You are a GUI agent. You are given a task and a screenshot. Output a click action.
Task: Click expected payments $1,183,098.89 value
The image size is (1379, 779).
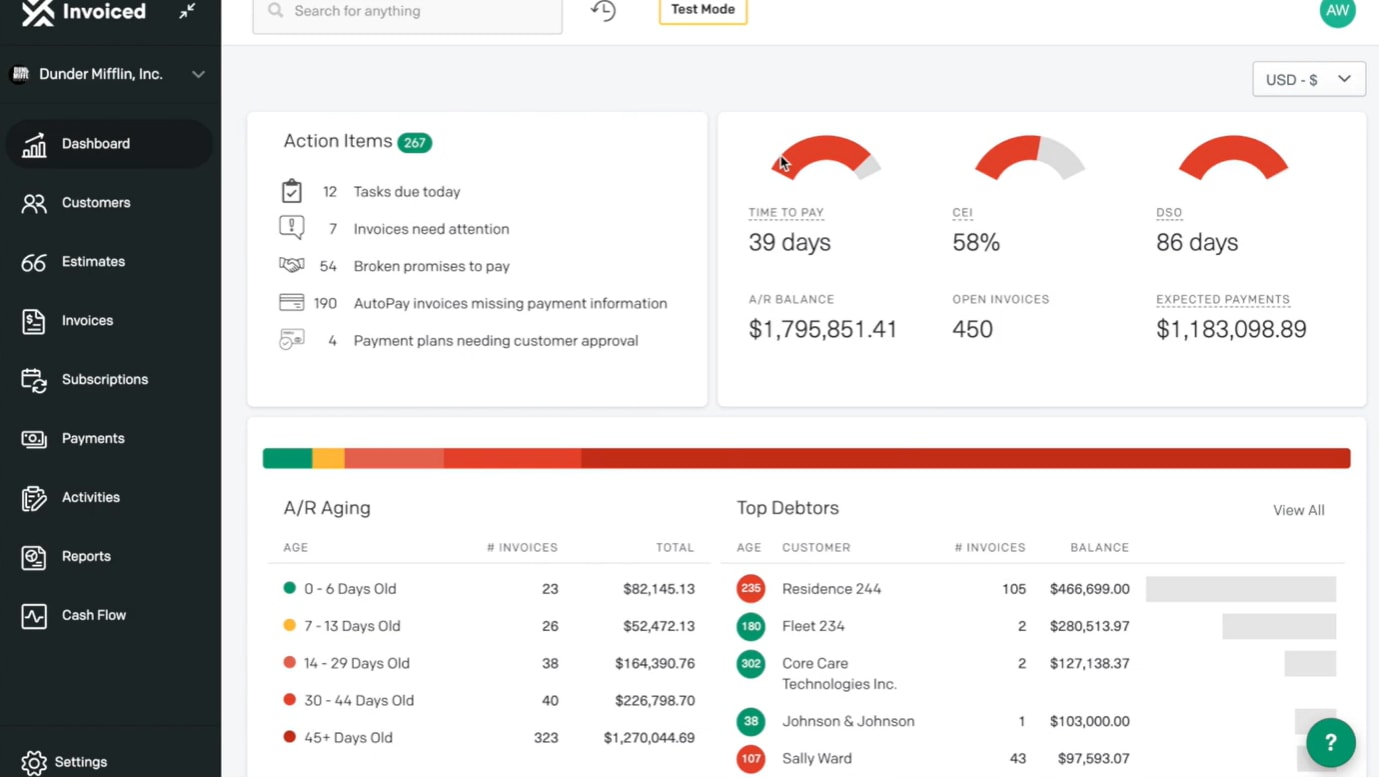[1231, 329]
